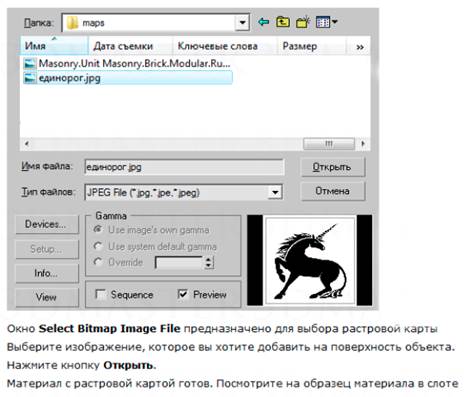The height and width of the screenshot is (397, 467).
Task: Click the unicorn preview thumbnail
Action: coord(310,261)
